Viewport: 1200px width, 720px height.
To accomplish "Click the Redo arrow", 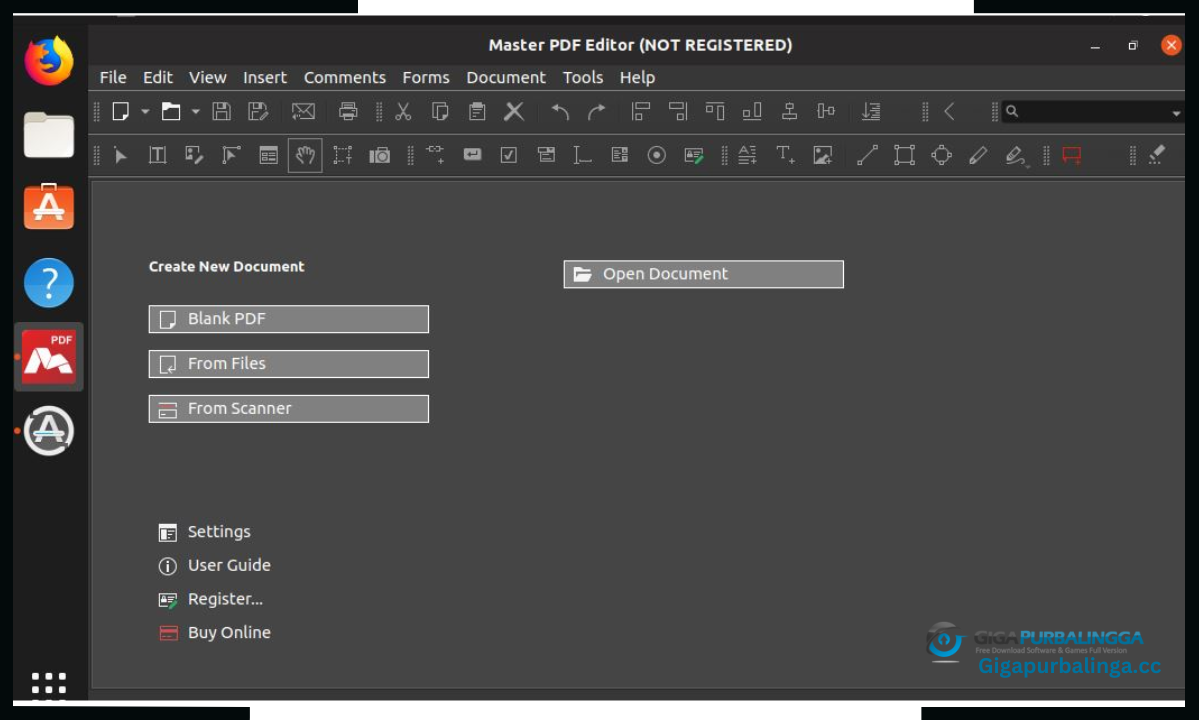I will (597, 112).
